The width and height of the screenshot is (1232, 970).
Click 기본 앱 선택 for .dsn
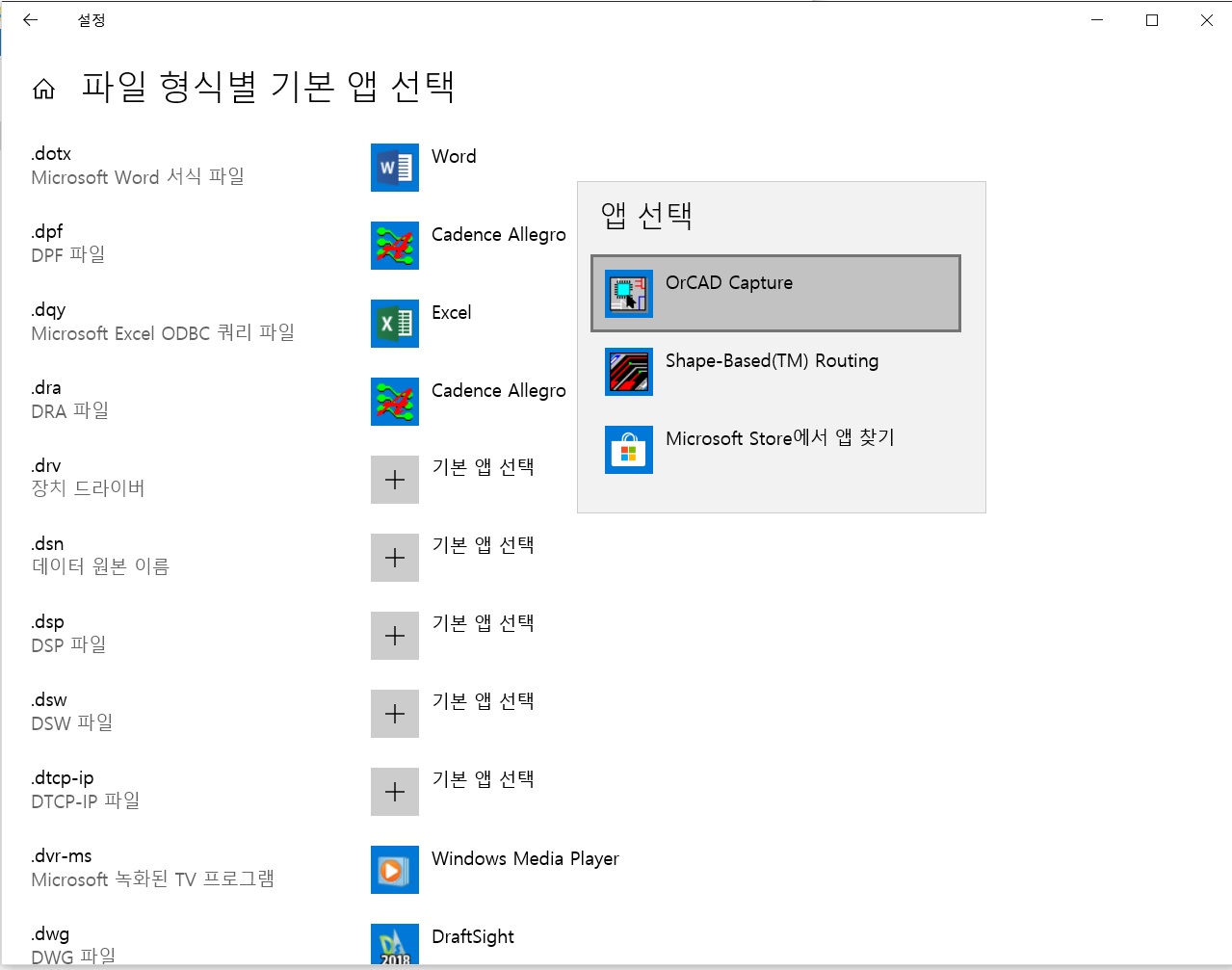point(484,545)
